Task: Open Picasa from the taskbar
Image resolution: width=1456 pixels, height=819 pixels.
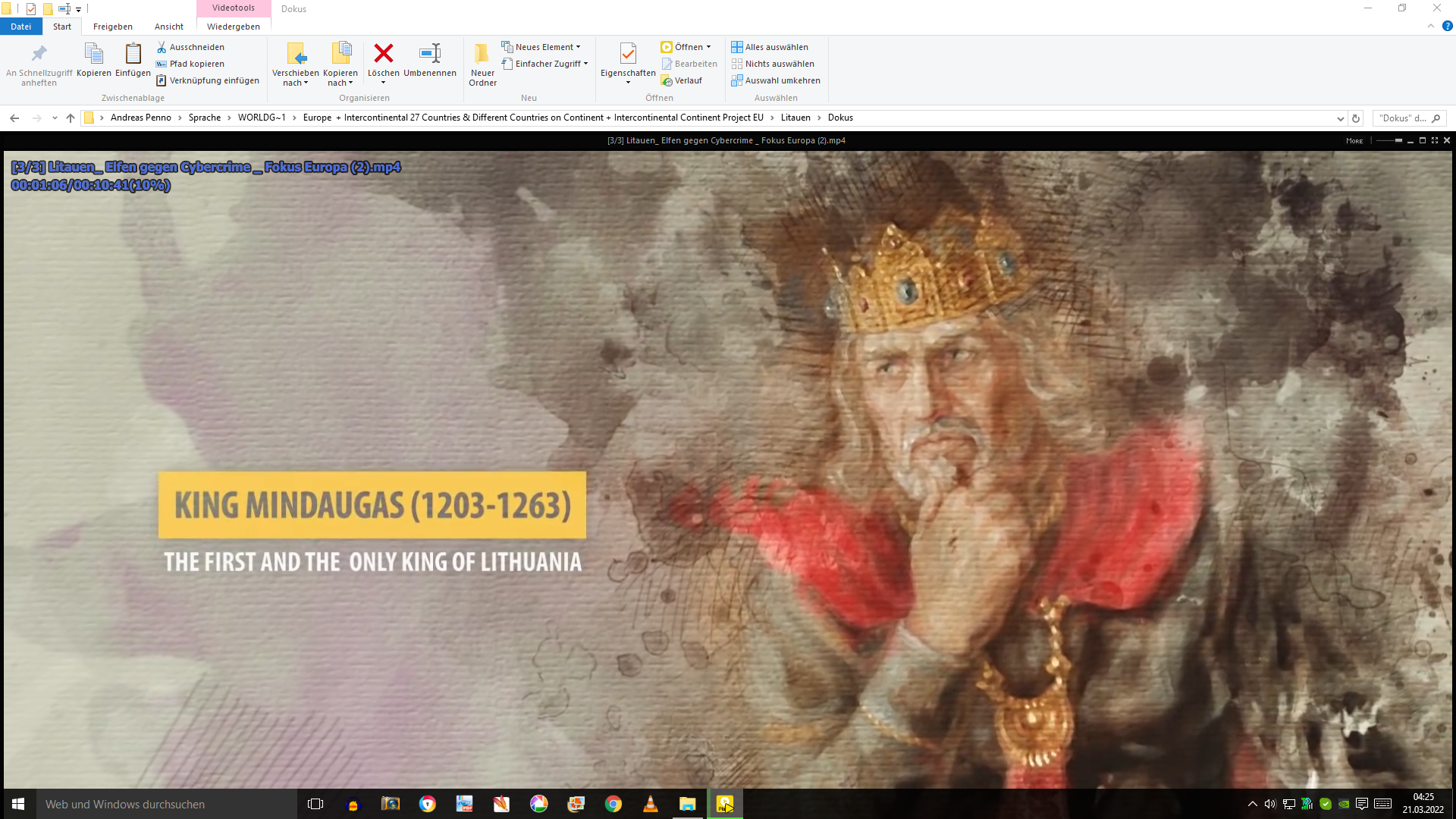Action: point(538,804)
